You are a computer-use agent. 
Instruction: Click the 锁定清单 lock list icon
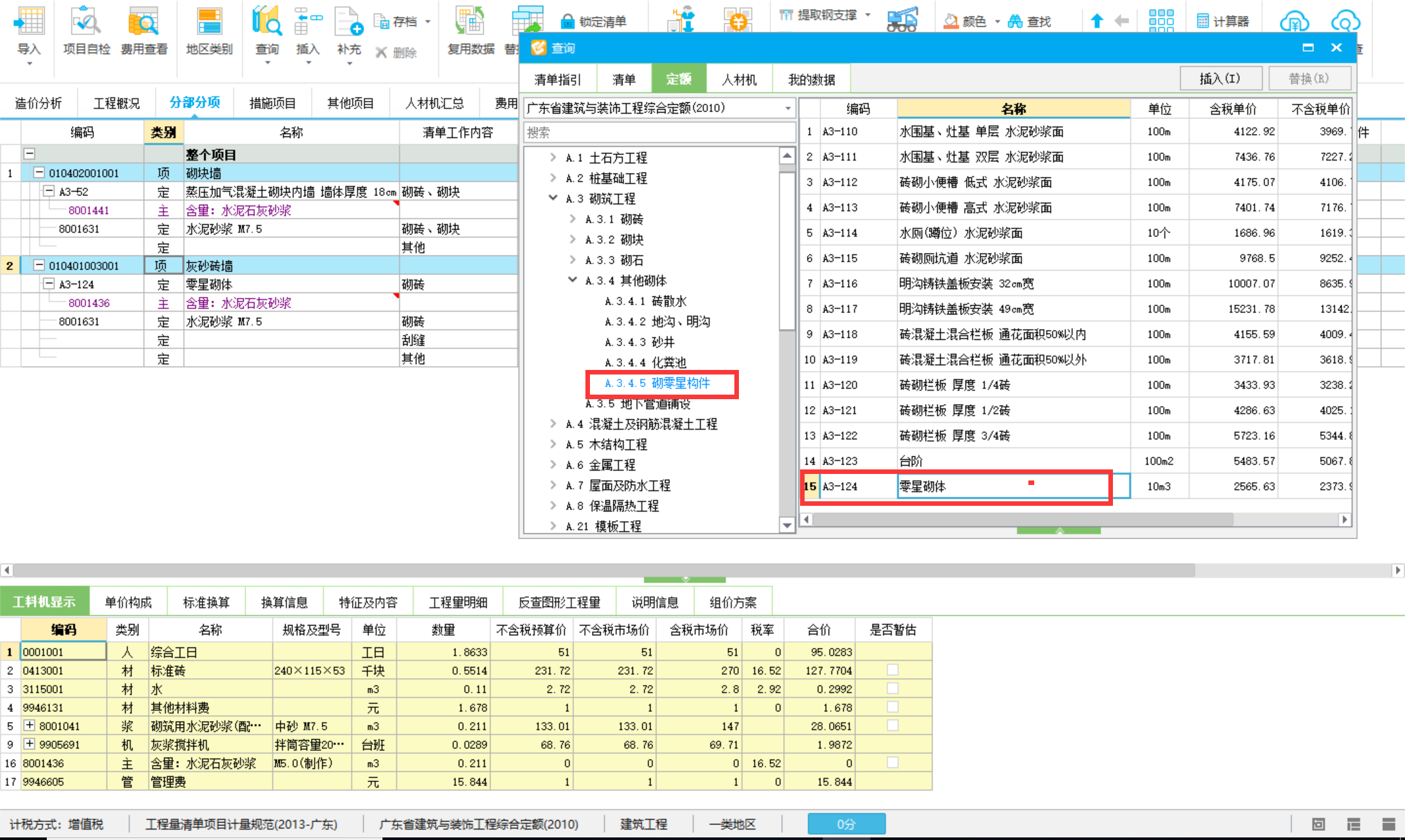(x=567, y=21)
